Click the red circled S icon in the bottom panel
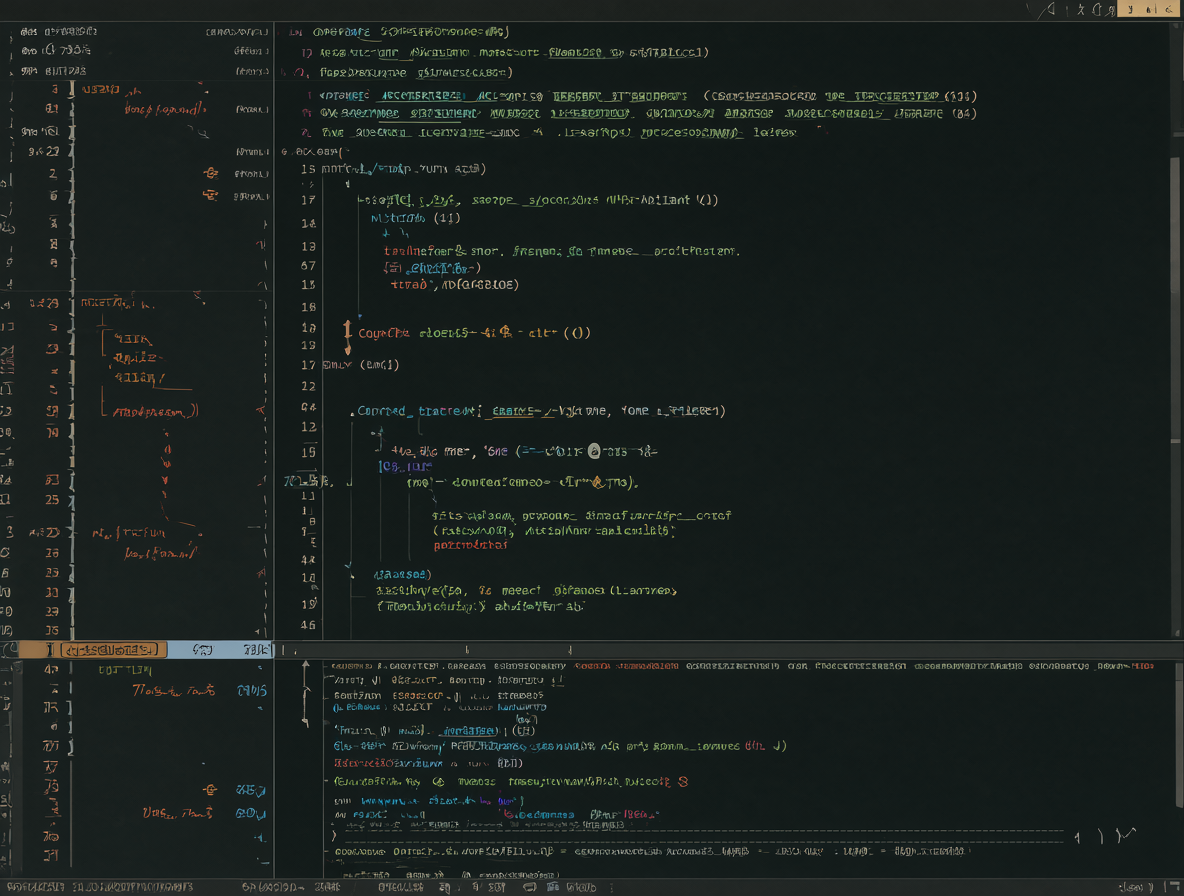The image size is (1184, 896). (x=683, y=781)
